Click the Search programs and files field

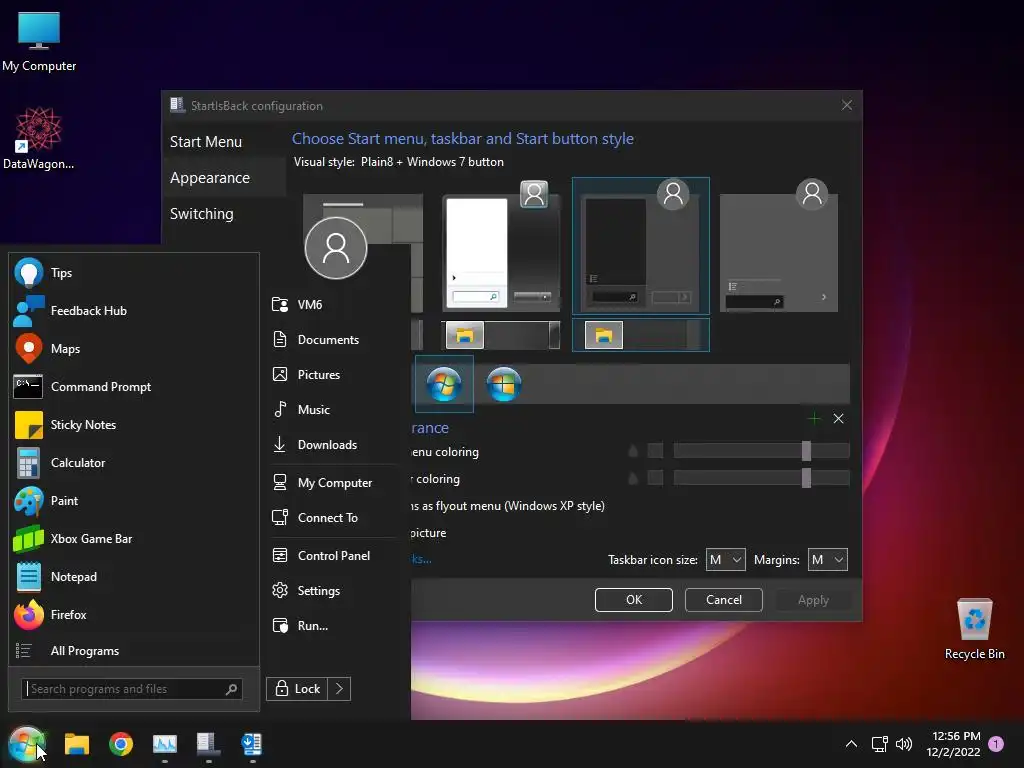132,689
